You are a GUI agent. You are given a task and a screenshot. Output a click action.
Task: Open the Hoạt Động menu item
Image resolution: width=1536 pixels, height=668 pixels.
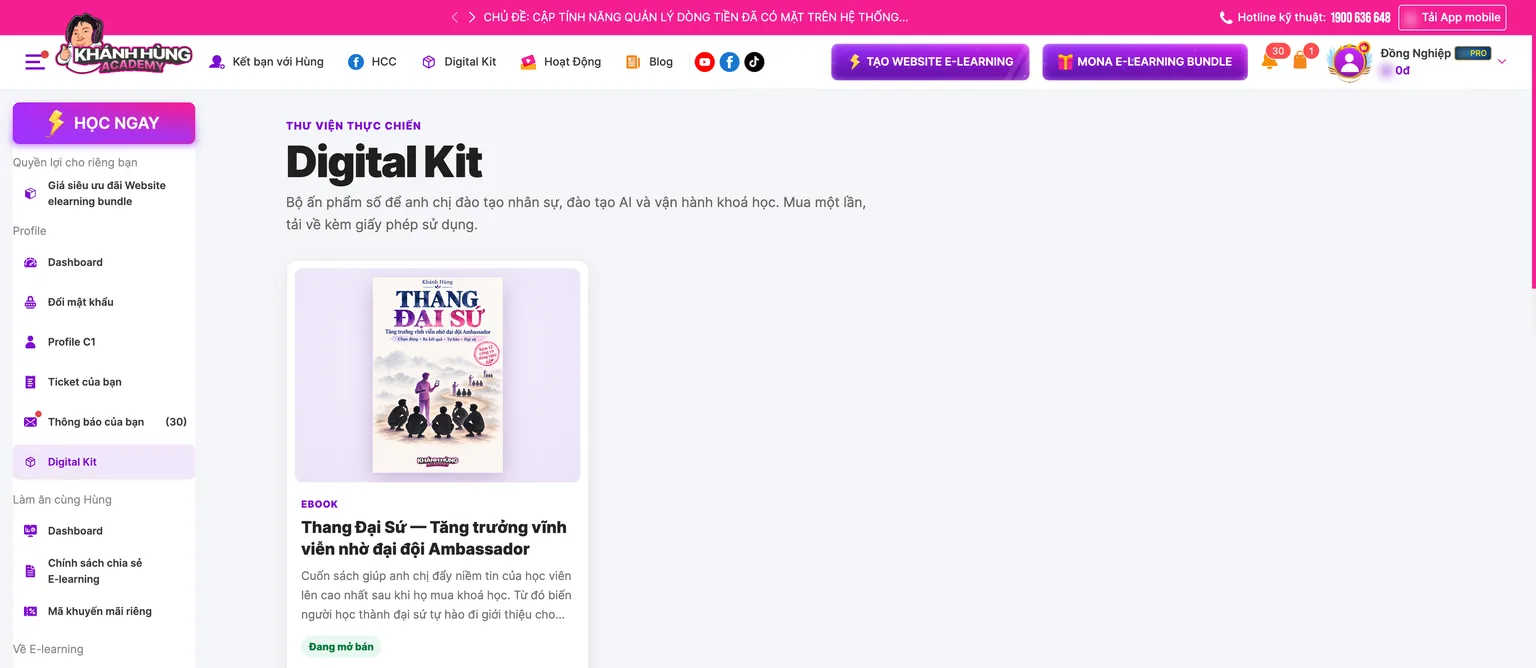pos(561,62)
